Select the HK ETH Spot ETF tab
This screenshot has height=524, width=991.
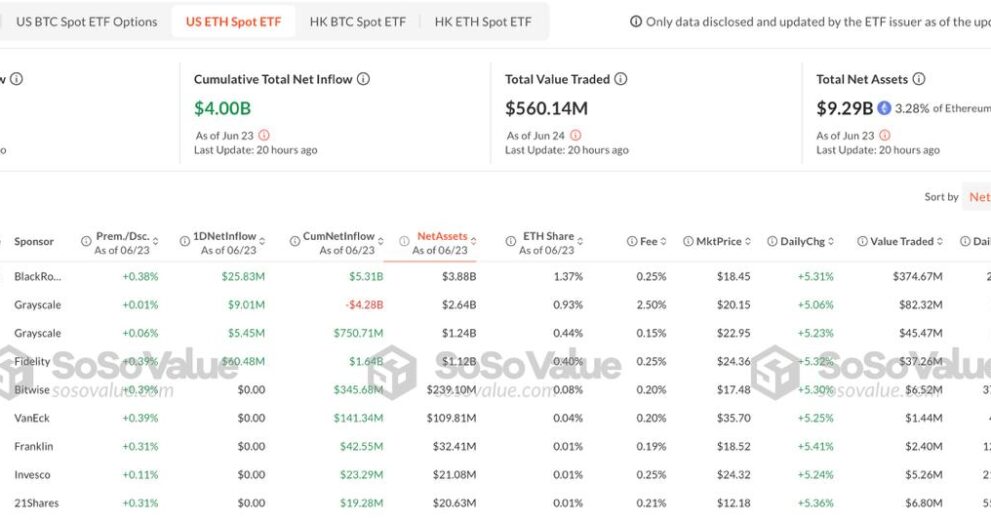[483, 21]
